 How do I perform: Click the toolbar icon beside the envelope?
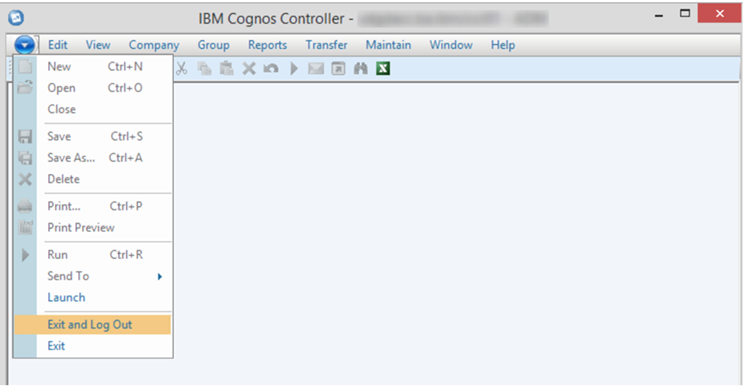click(338, 68)
